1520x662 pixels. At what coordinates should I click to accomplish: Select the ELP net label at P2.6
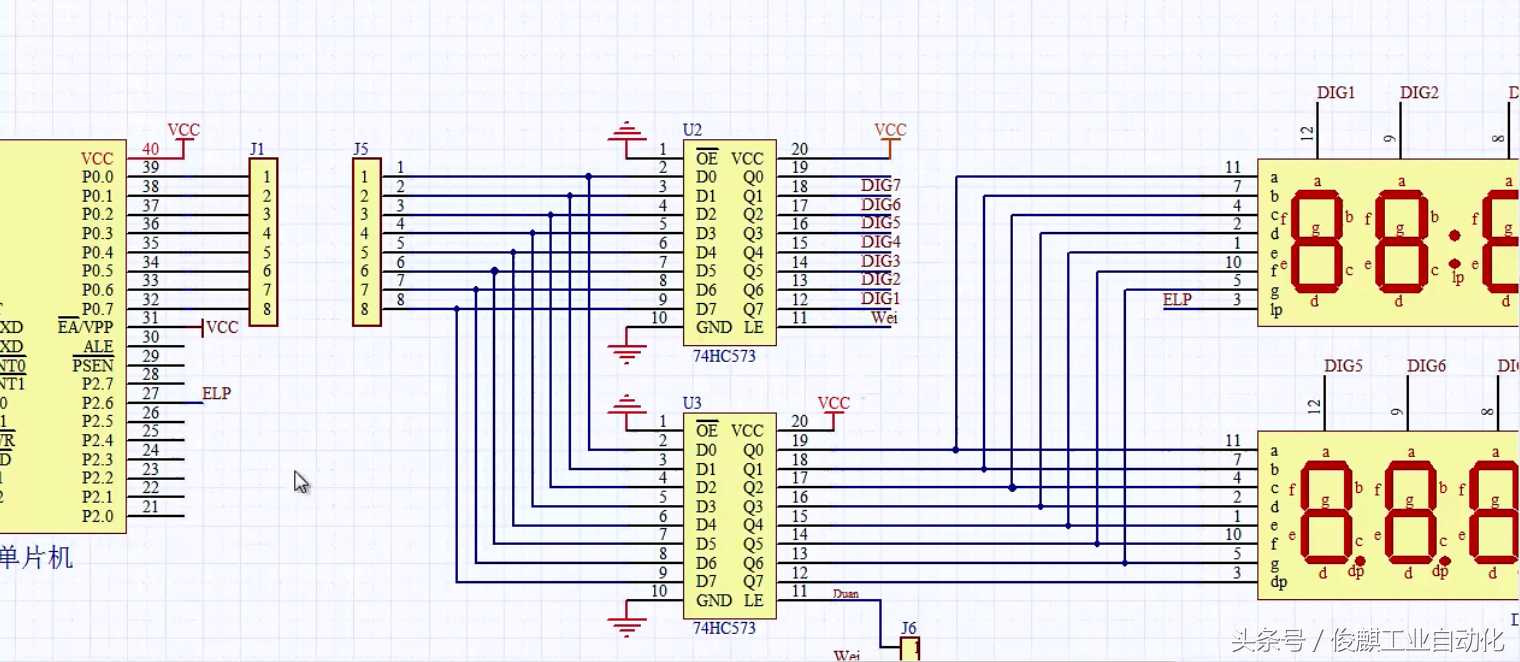point(216,393)
